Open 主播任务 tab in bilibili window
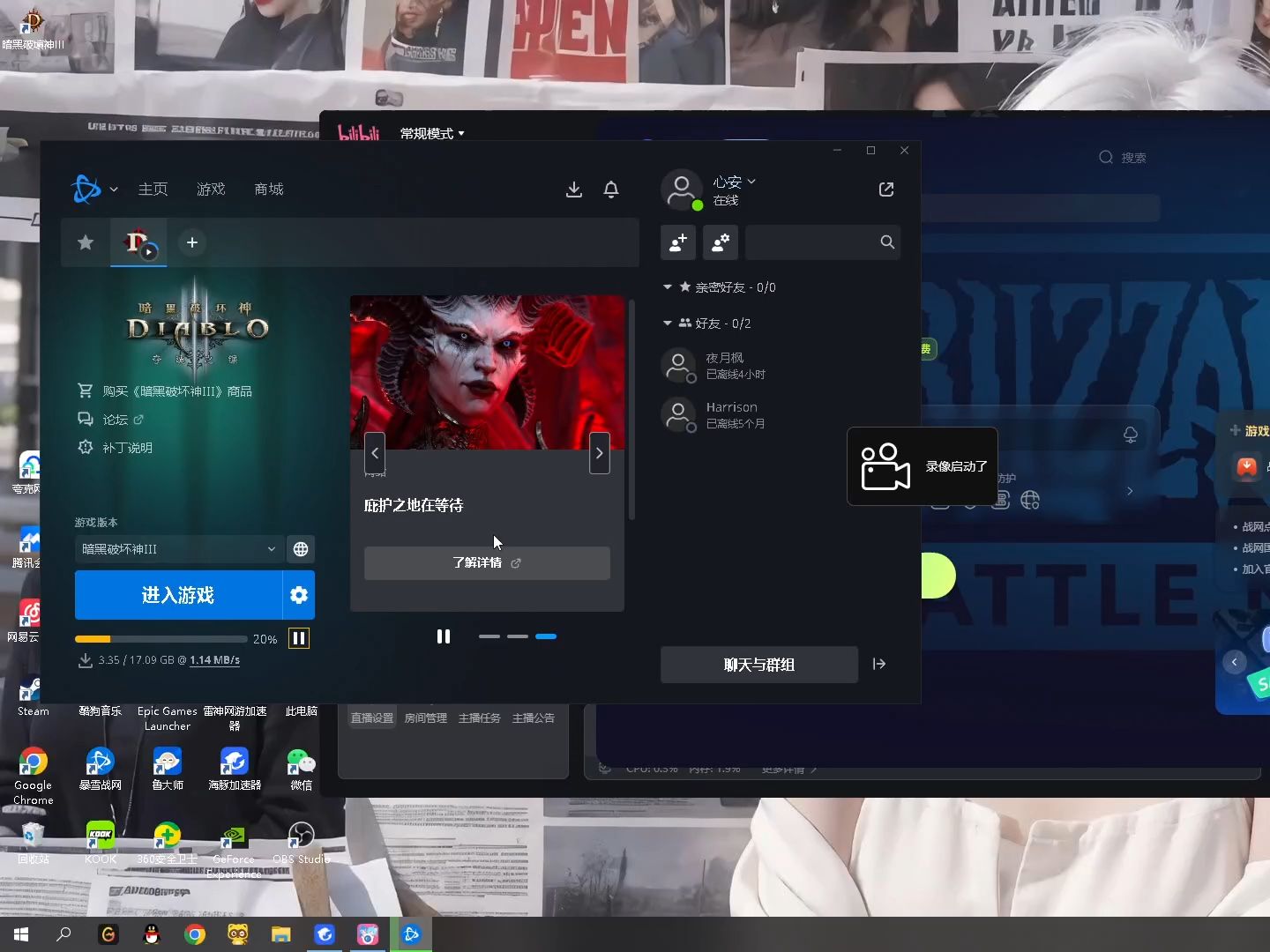The width and height of the screenshot is (1270, 952). point(480,718)
